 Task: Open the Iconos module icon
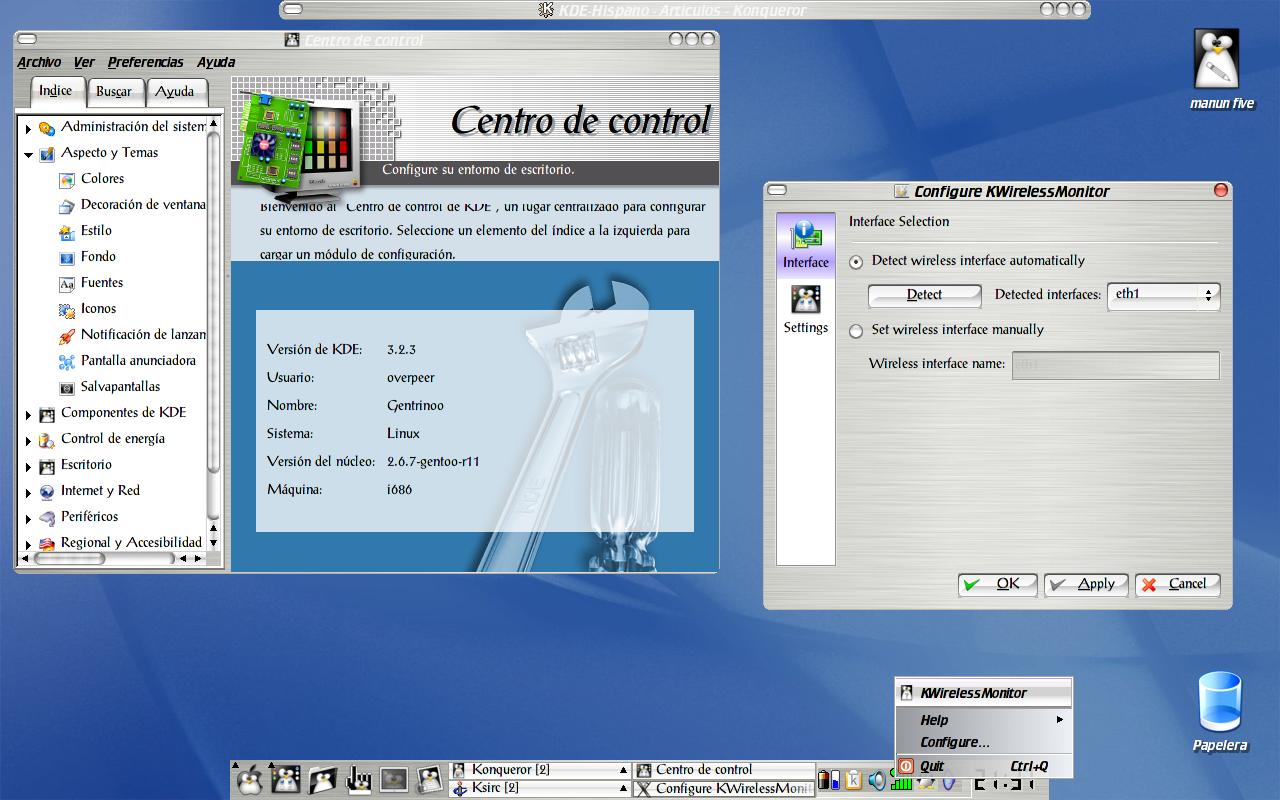[66, 310]
